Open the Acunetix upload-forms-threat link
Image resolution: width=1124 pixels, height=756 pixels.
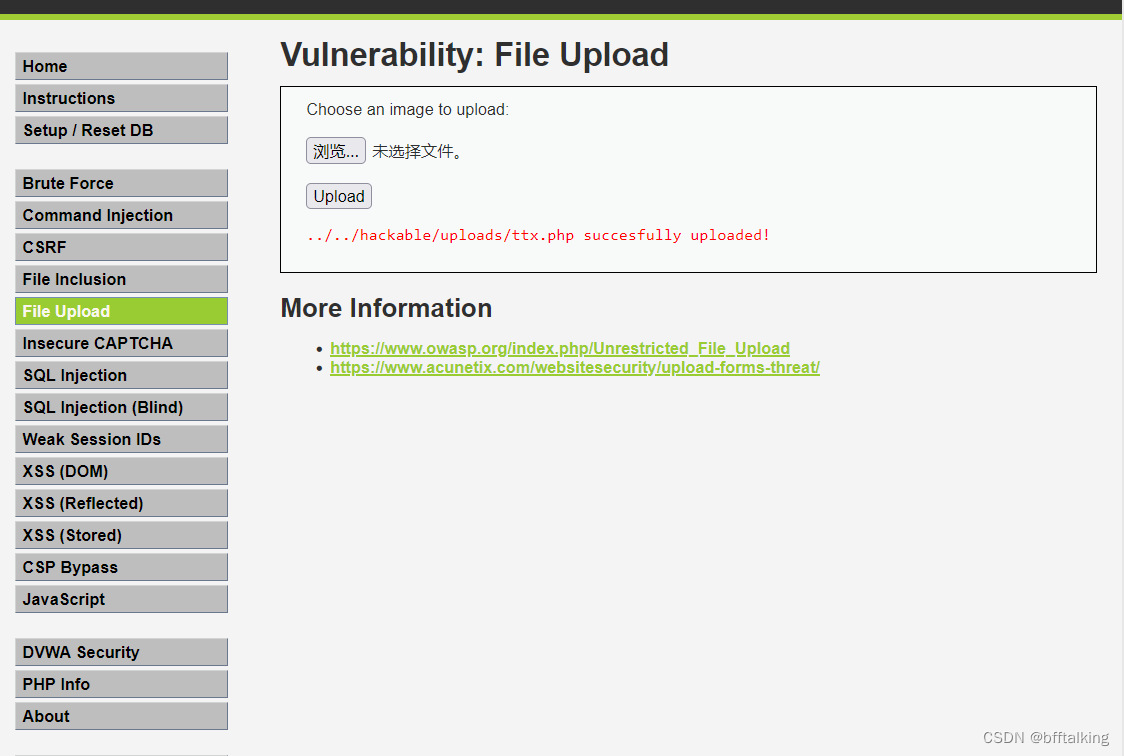pos(575,368)
